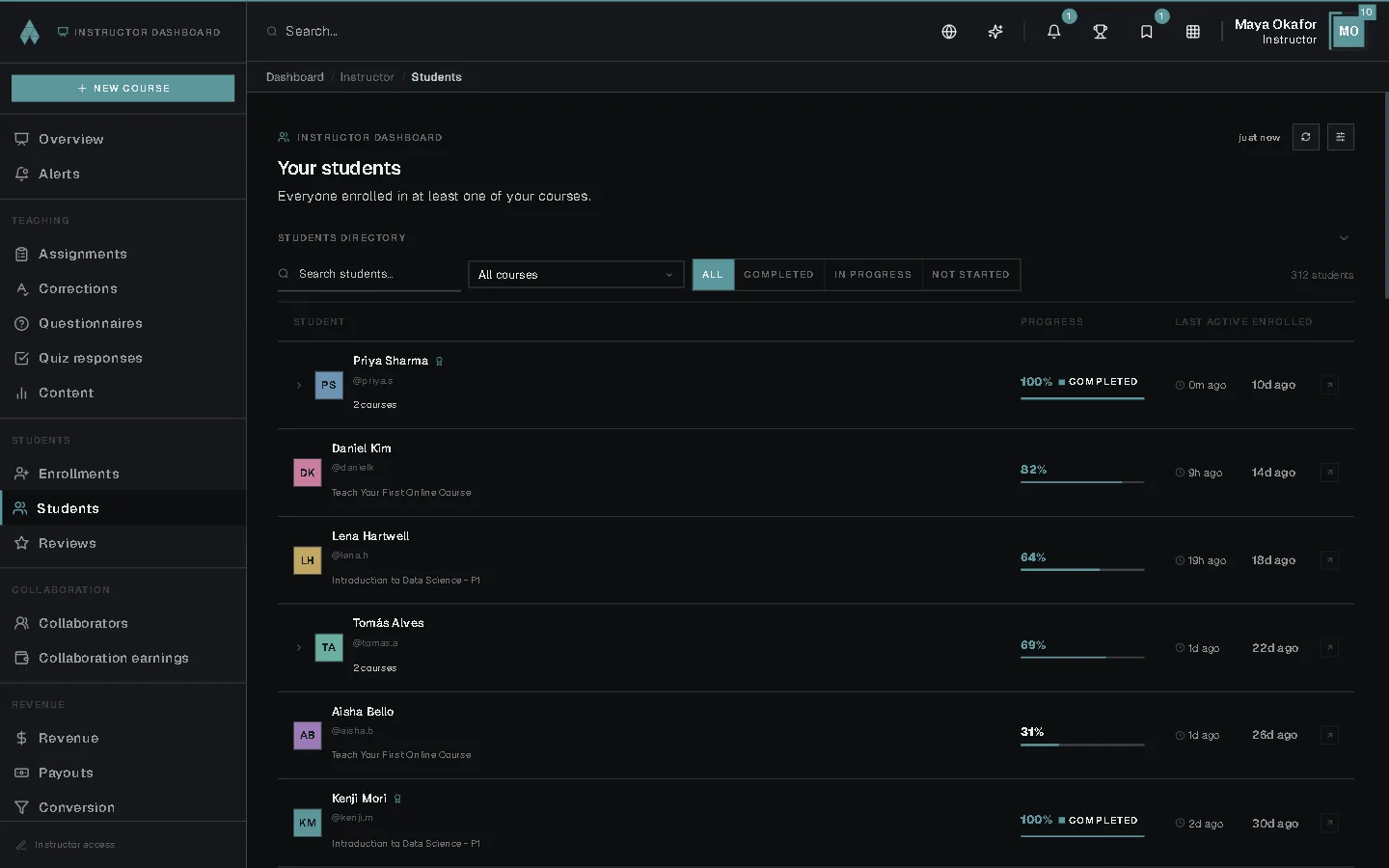
Task: Open Overview in sidebar
Action: (x=123, y=139)
